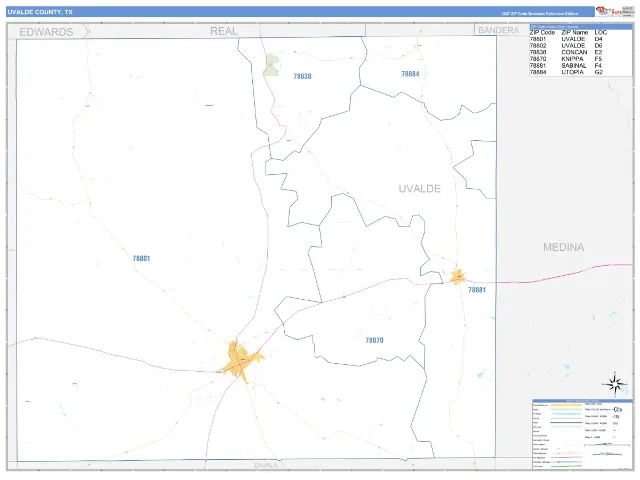Click the 'LOC' column header
640x480 pixels.
[601, 32]
